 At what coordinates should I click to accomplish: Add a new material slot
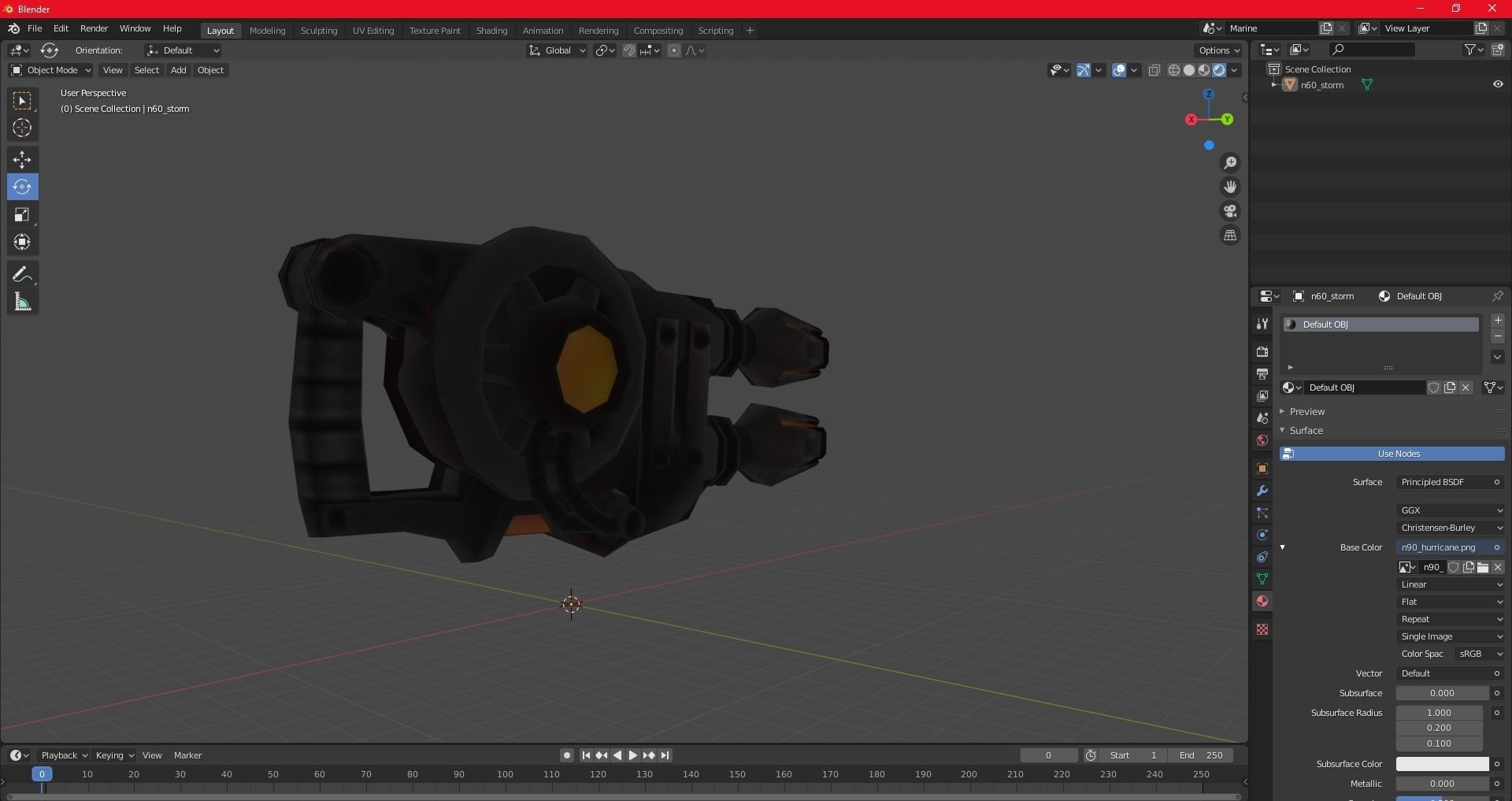coord(1498,321)
